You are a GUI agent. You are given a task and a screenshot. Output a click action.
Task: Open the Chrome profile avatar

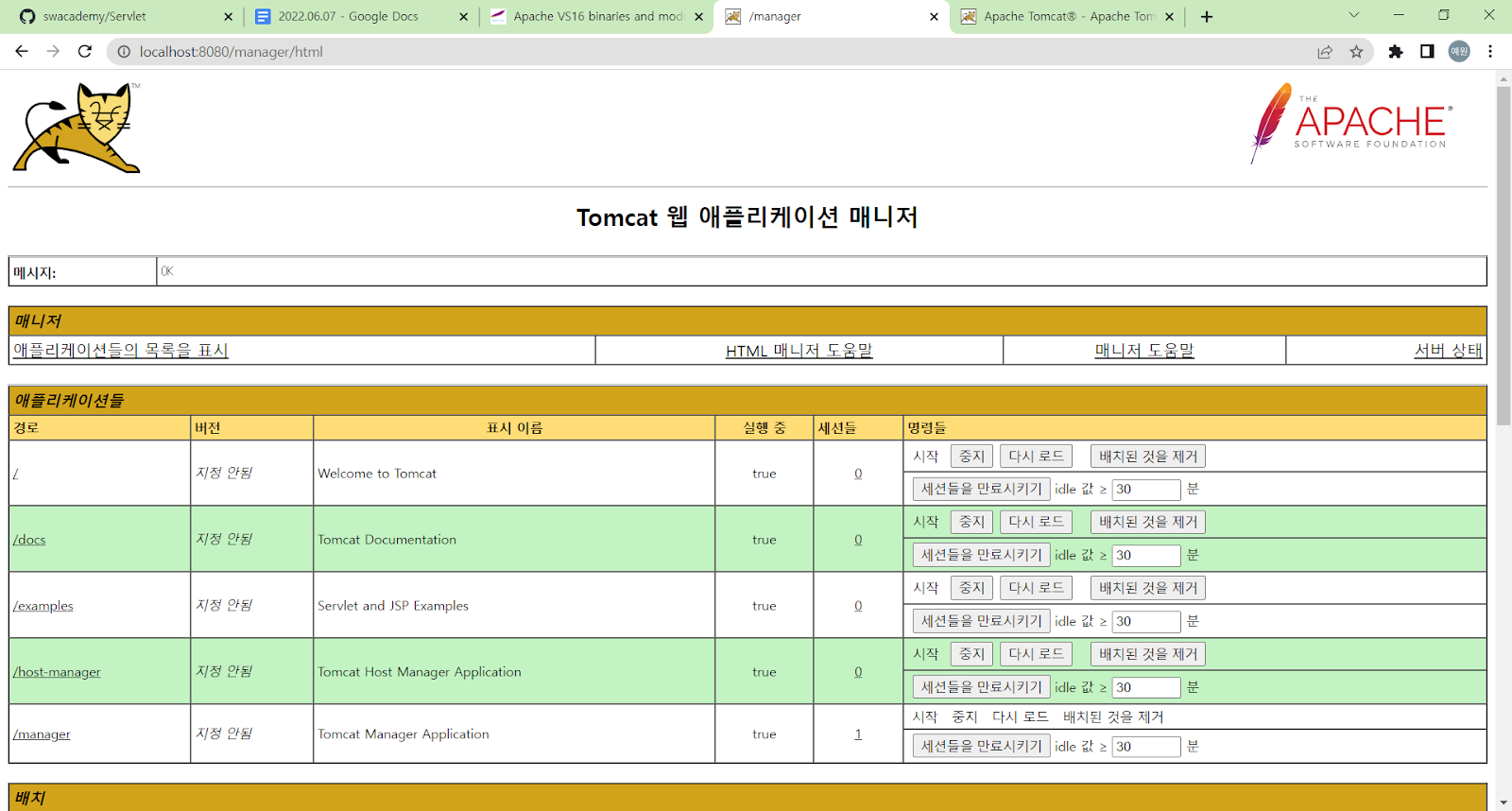(x=1459, y=52)
